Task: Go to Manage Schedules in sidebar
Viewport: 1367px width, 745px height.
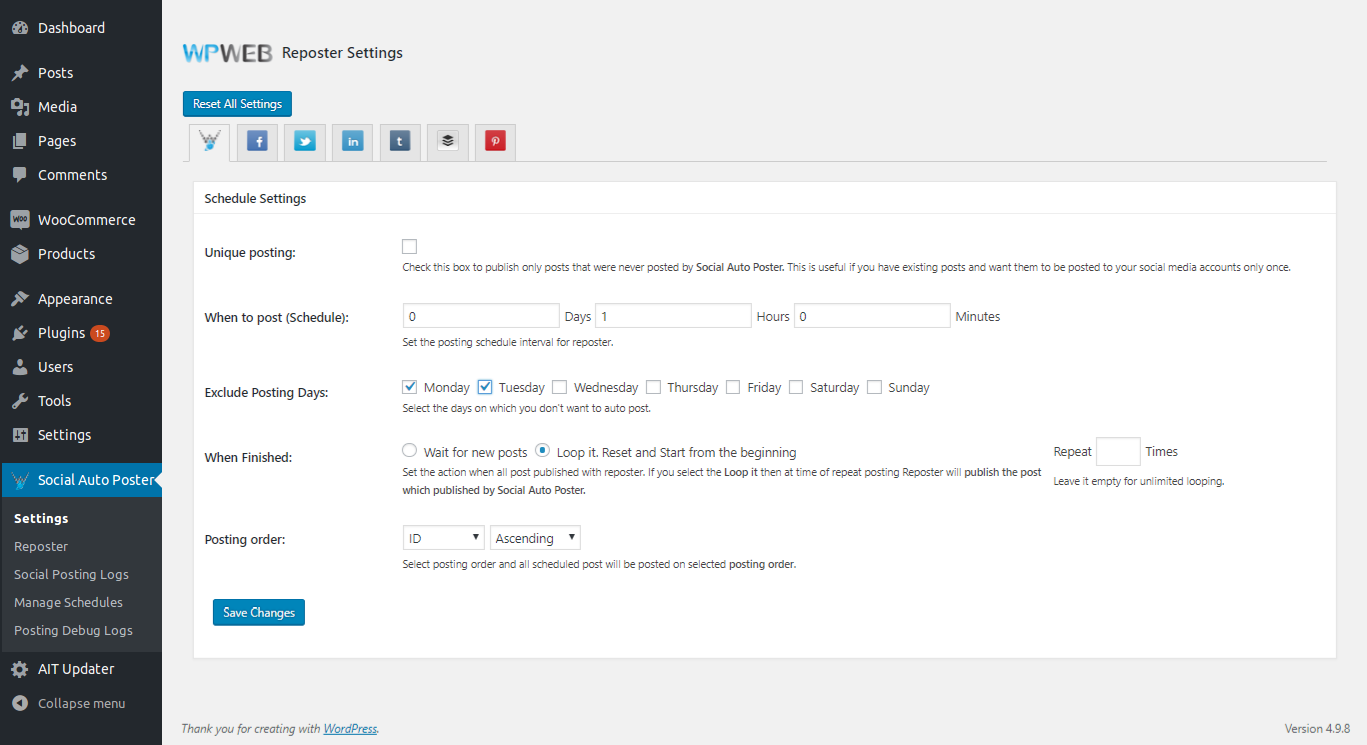Action: (x=68, y=602)
